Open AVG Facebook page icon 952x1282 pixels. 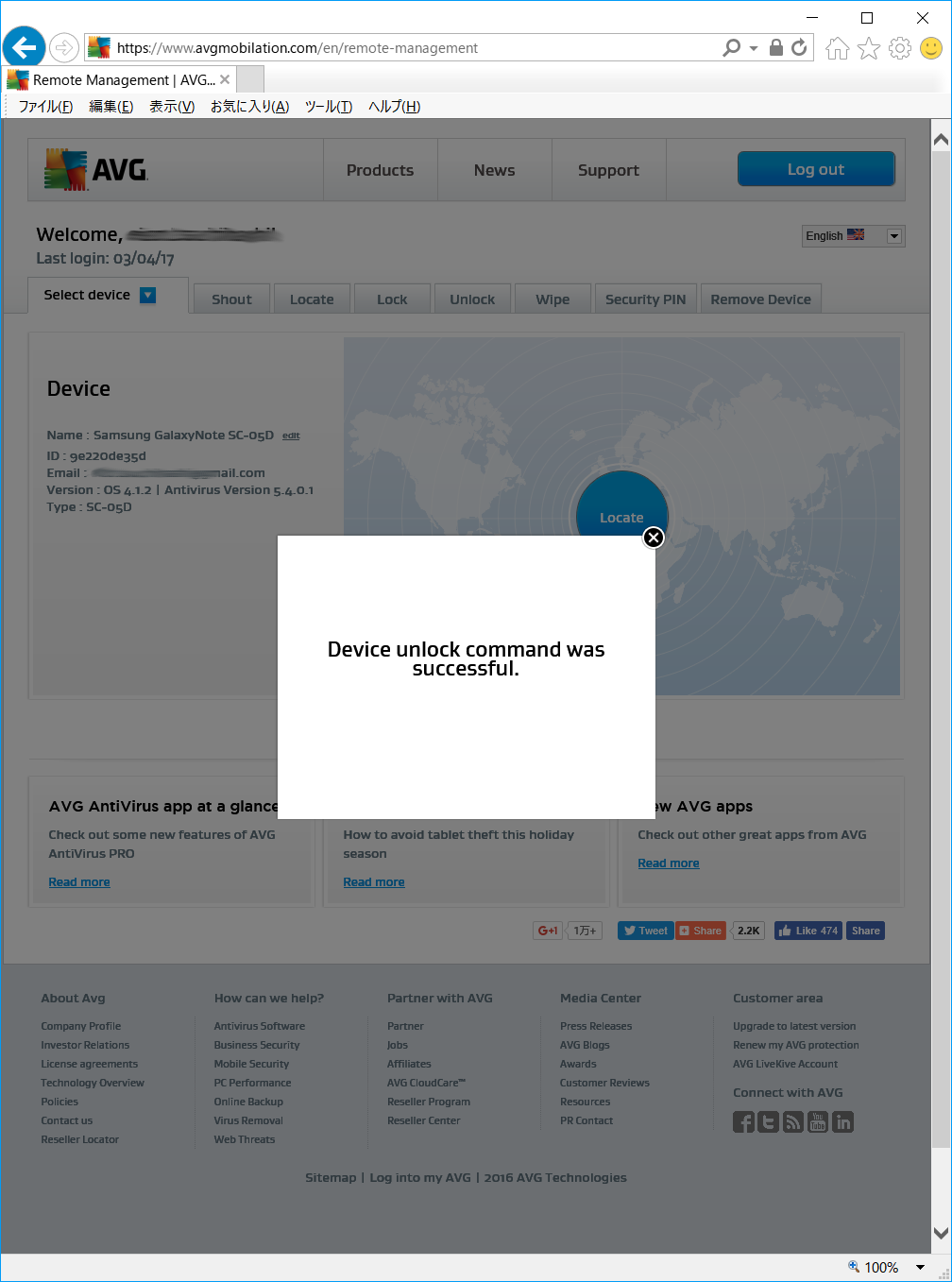744,1122
